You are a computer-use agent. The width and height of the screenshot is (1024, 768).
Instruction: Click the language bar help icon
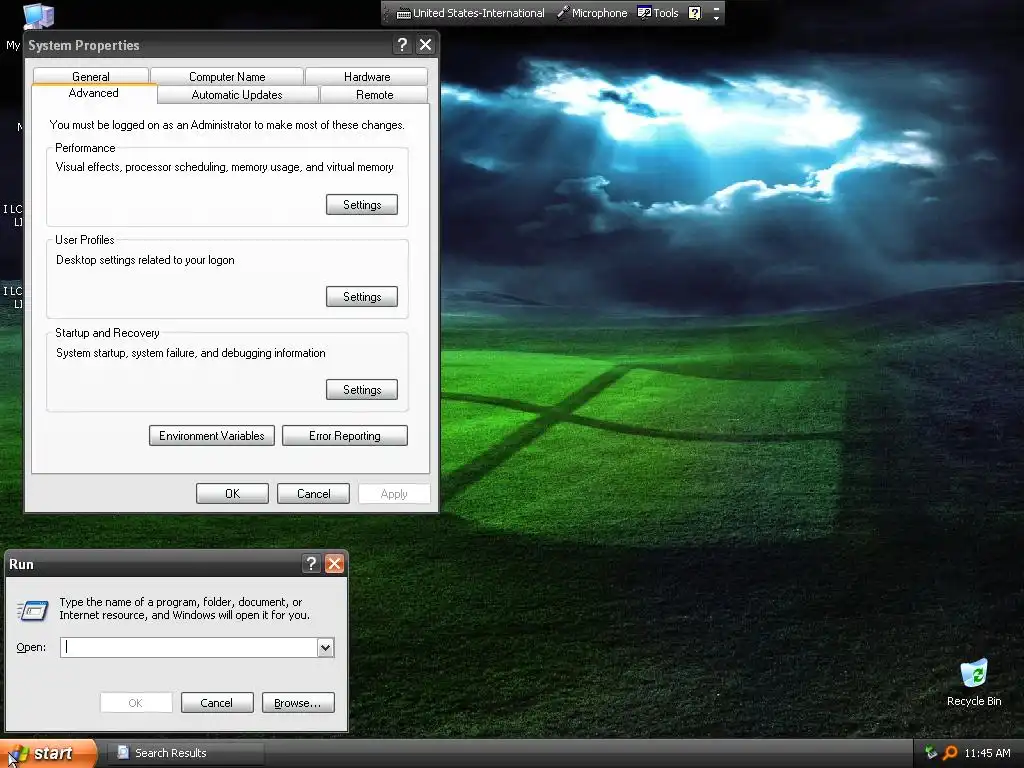(695, 13)
